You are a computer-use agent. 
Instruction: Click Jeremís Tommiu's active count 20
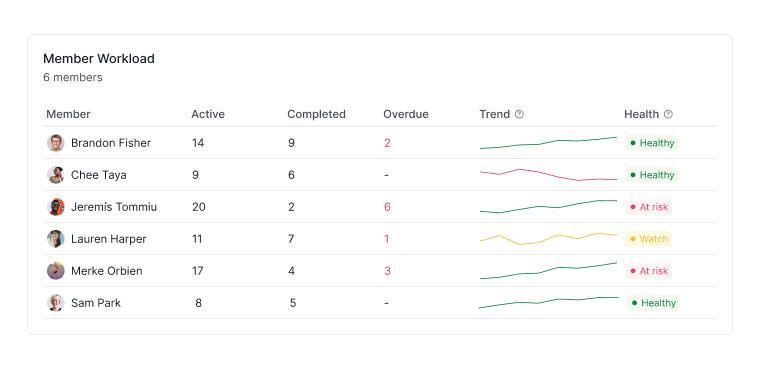point(199,207)
